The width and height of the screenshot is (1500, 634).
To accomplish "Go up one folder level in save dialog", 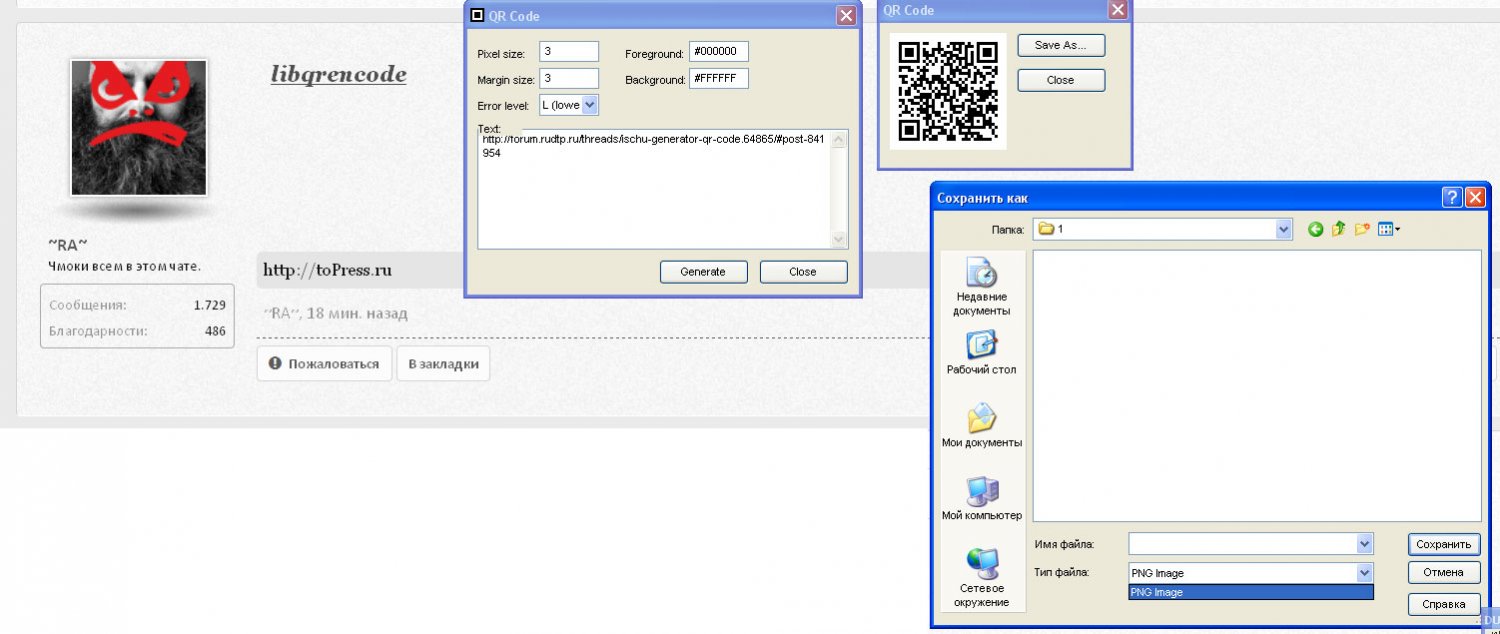I will click(1338, 229).
